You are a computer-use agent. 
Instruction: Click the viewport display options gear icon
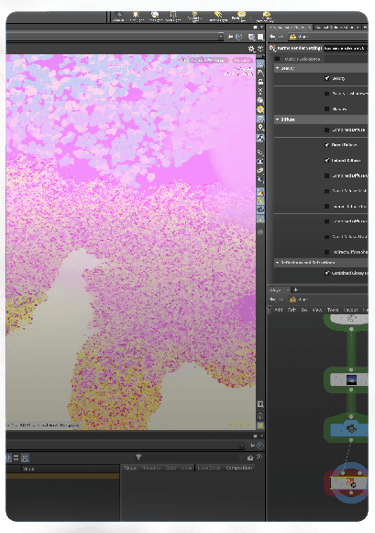click(251, 49)
